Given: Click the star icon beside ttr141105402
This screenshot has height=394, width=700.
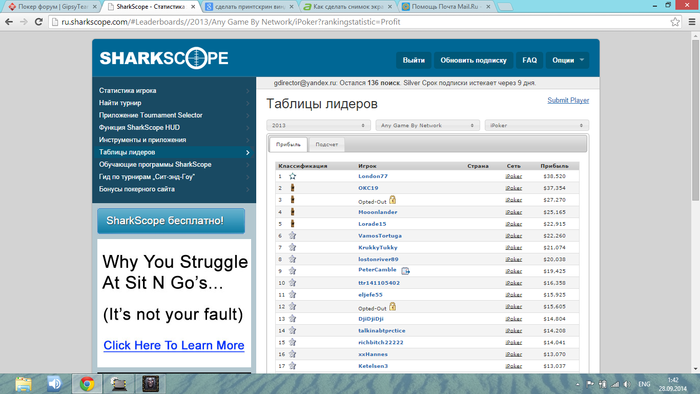Looking at the screenshot, I should (x=292, y=283).
